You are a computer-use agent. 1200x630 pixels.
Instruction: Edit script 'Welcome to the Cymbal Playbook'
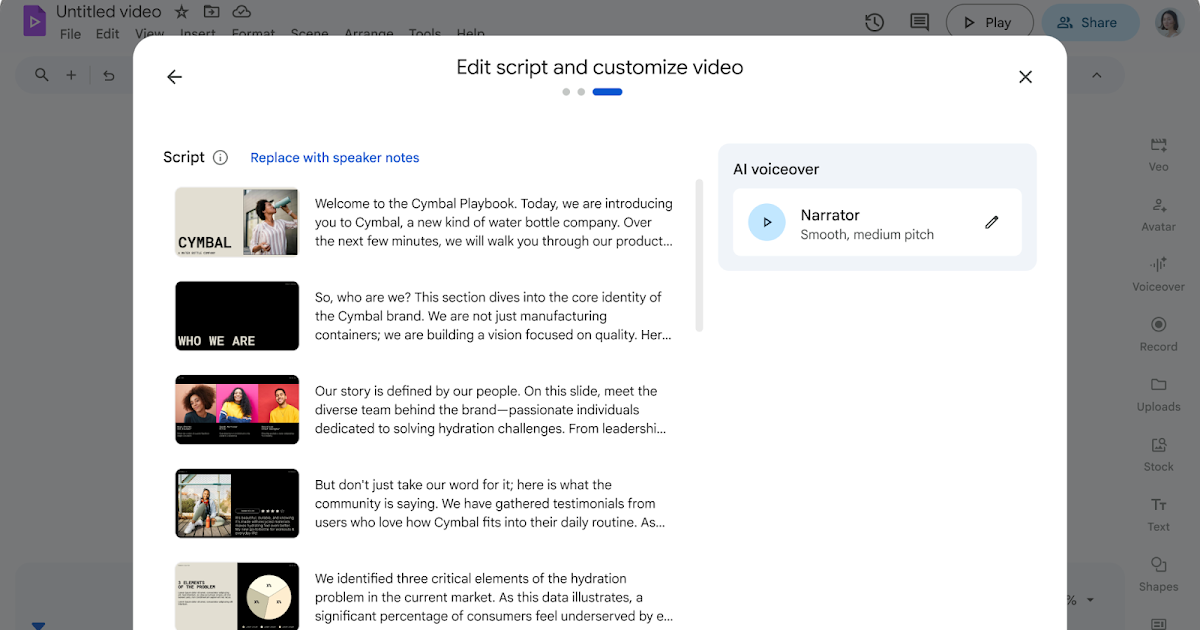click(494, 222)
